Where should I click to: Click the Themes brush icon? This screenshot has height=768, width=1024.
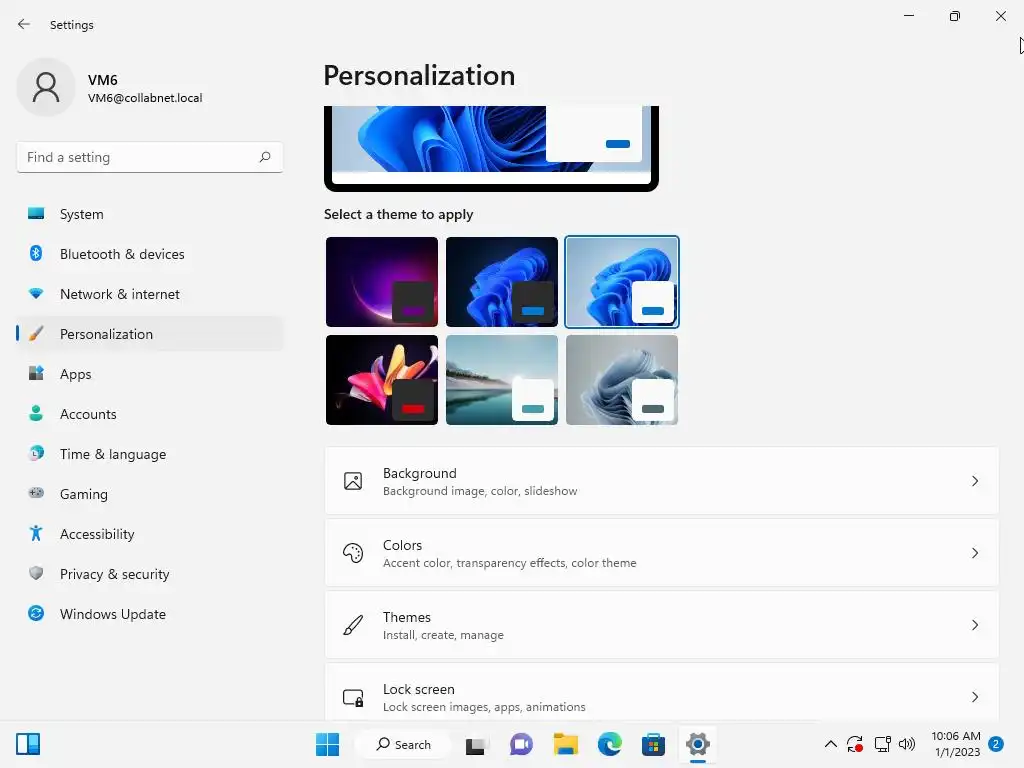(x=353, y=625)
